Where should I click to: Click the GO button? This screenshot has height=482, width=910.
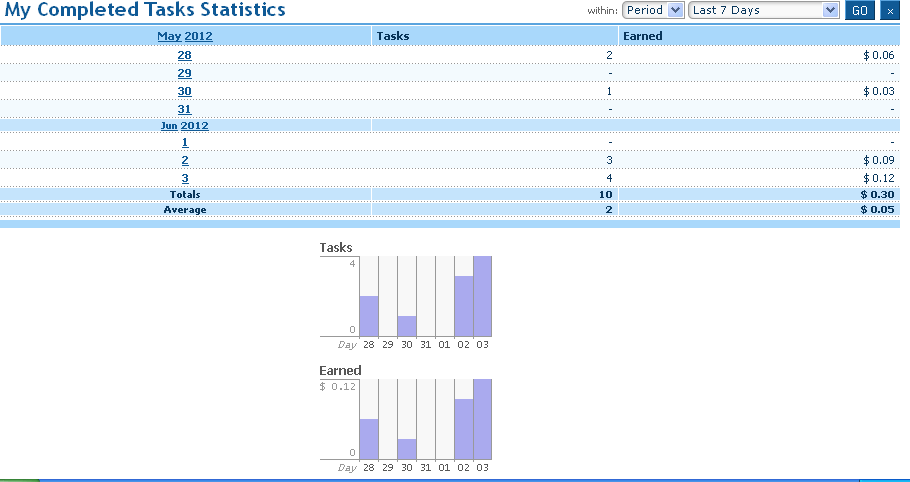pos(860,10)
